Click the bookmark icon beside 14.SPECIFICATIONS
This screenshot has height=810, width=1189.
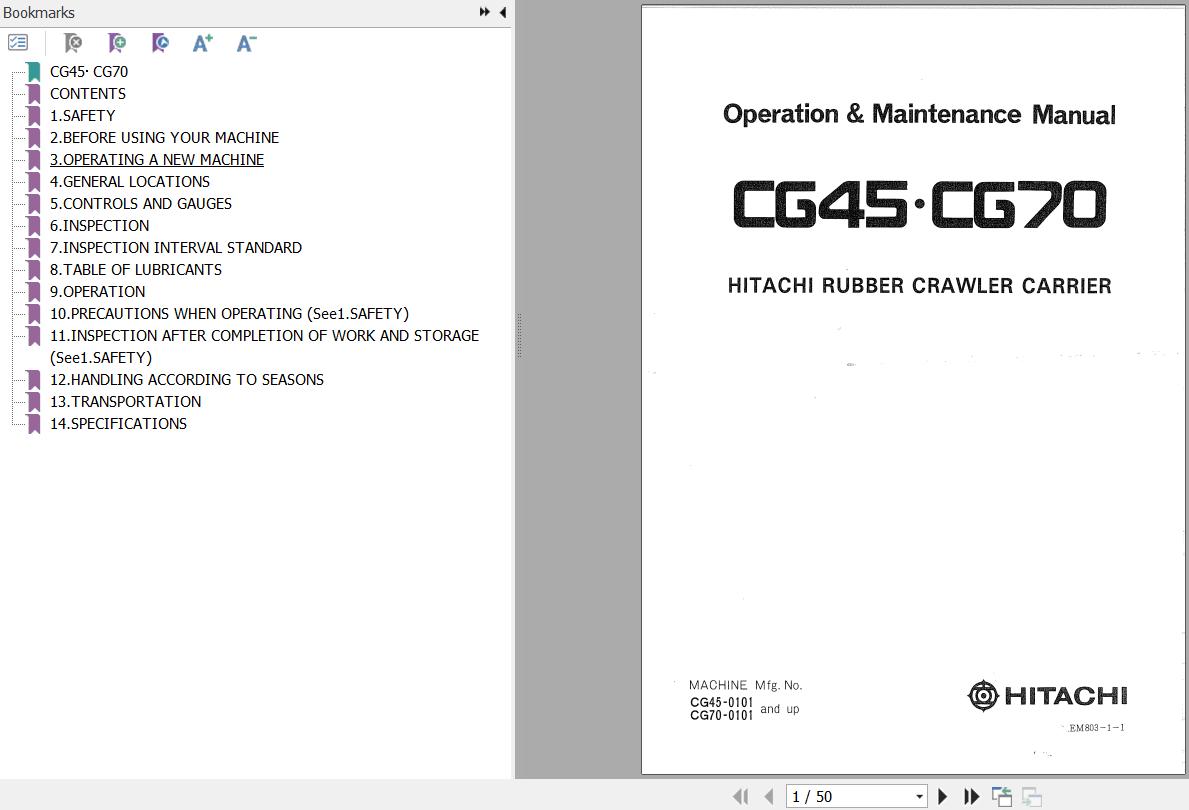pyautogui.click(x=33, y=424)
